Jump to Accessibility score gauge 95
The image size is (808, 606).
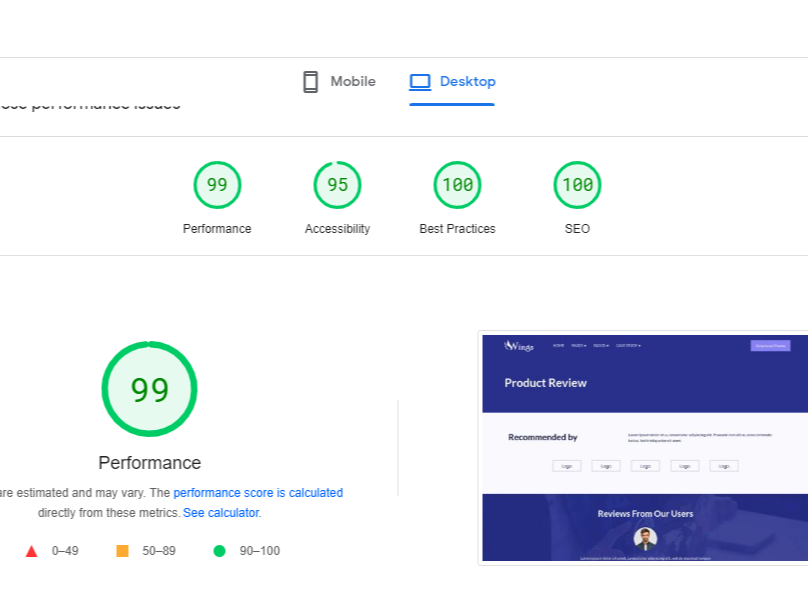tap(338, 185)
